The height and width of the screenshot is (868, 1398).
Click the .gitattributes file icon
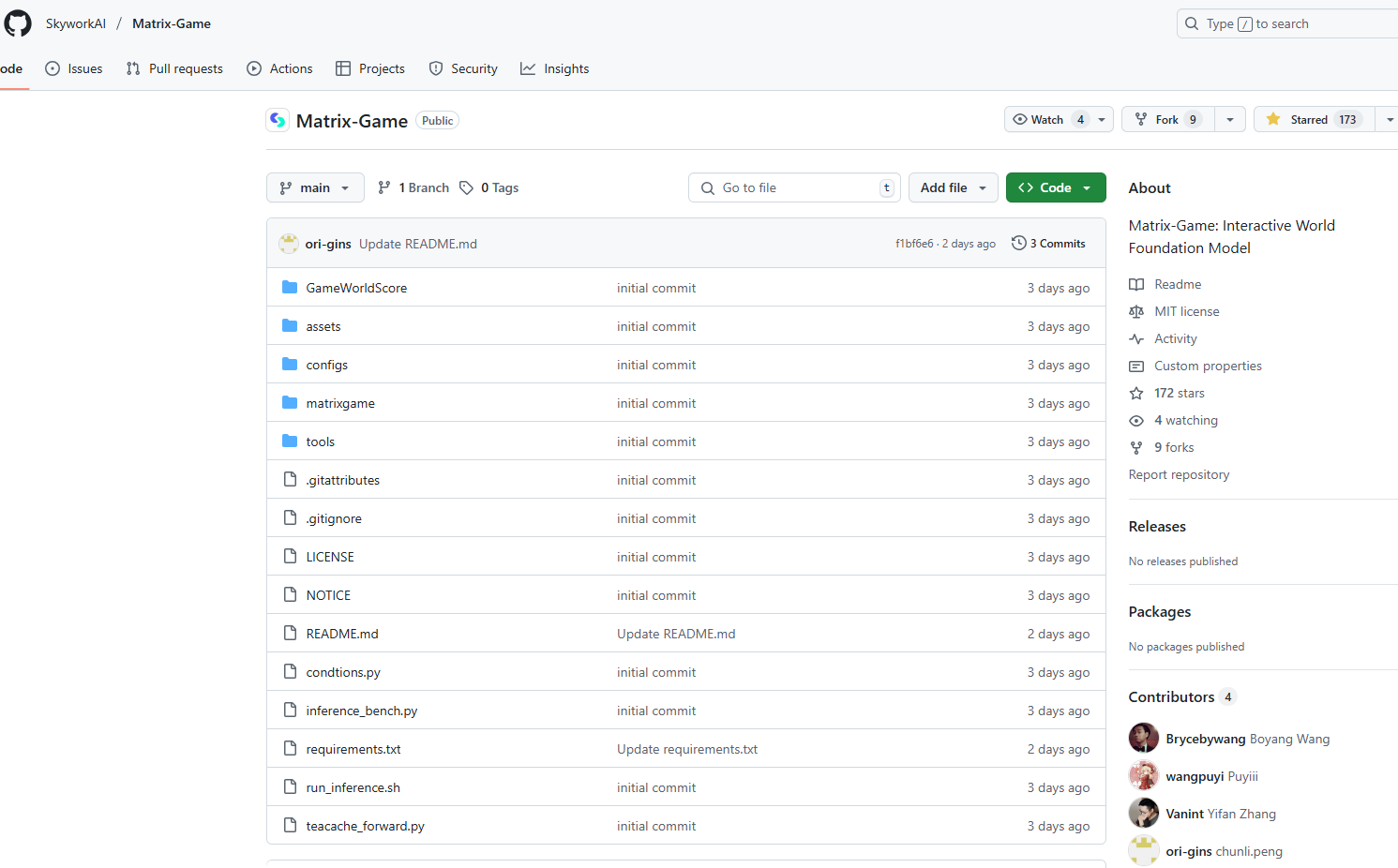pos(290,480)
